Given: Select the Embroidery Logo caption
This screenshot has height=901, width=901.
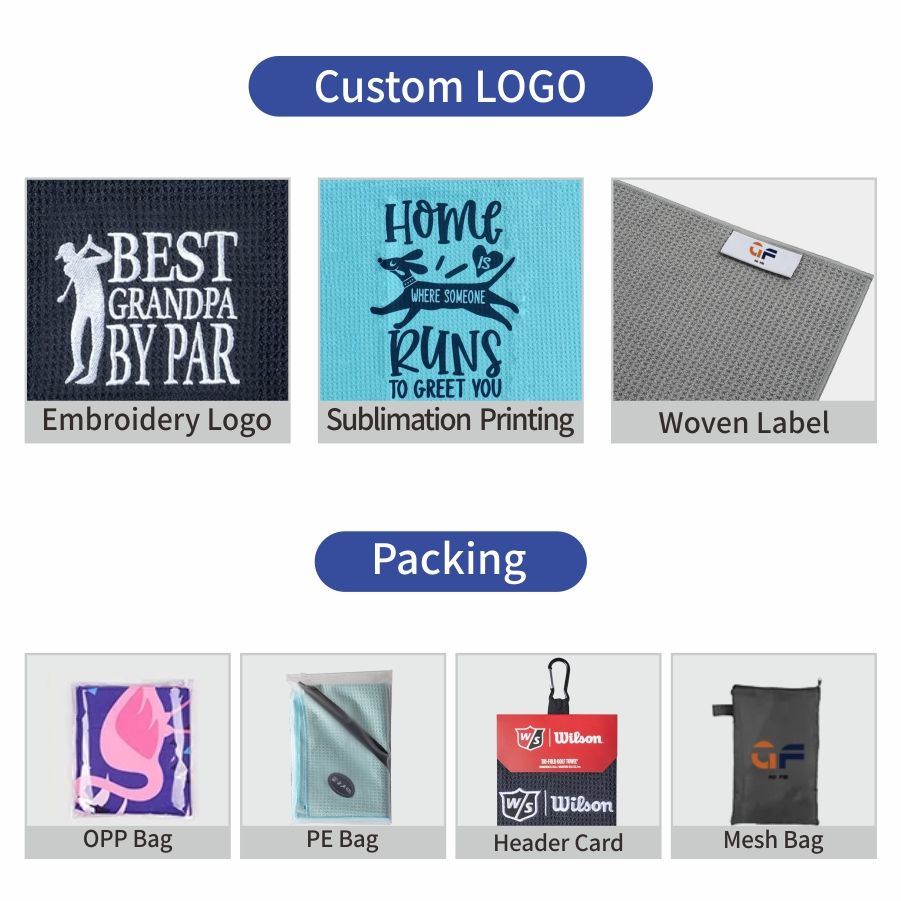Looking at the screenshot, I should [x=157, y=420].
